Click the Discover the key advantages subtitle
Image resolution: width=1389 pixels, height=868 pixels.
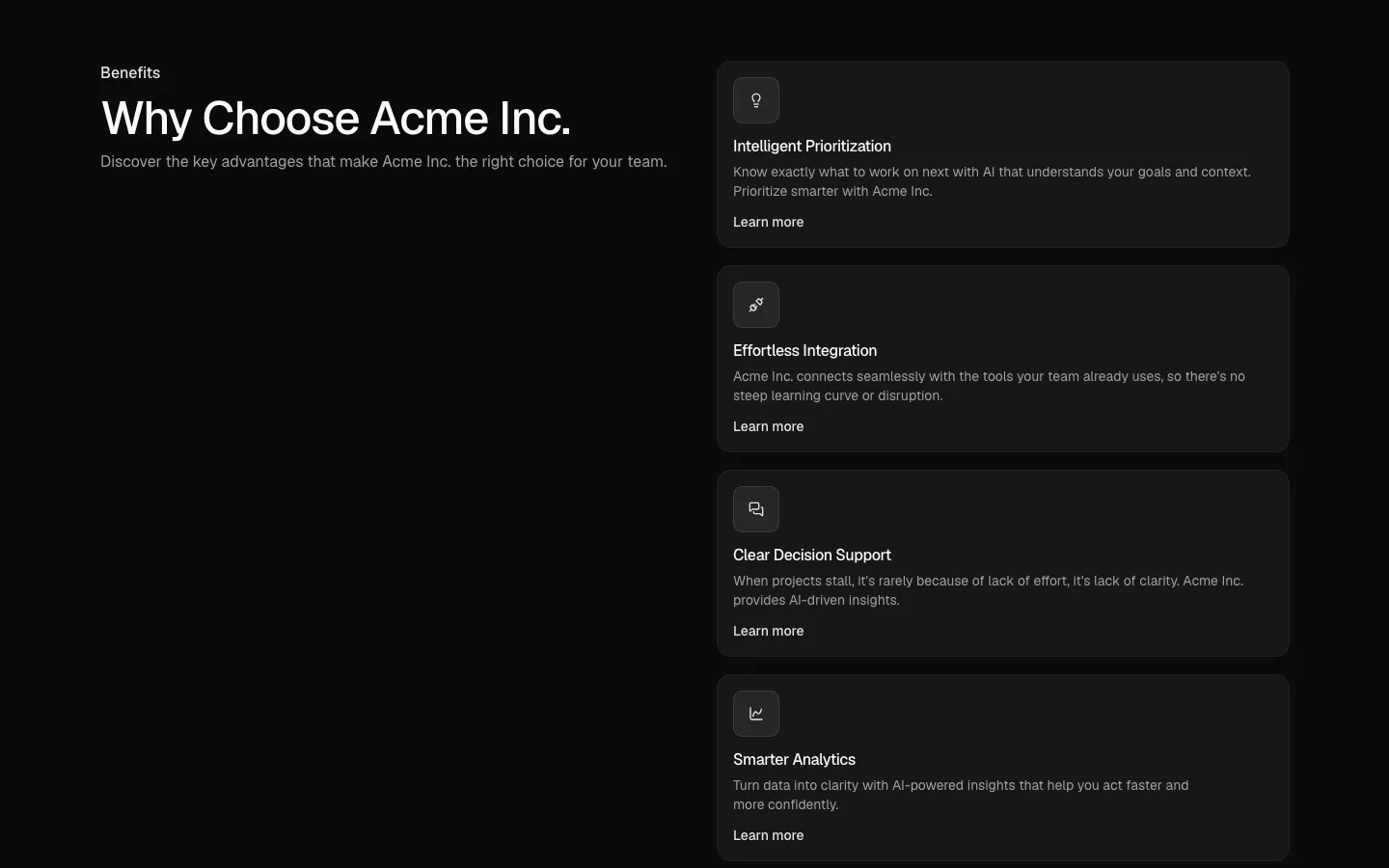point(384,161)
